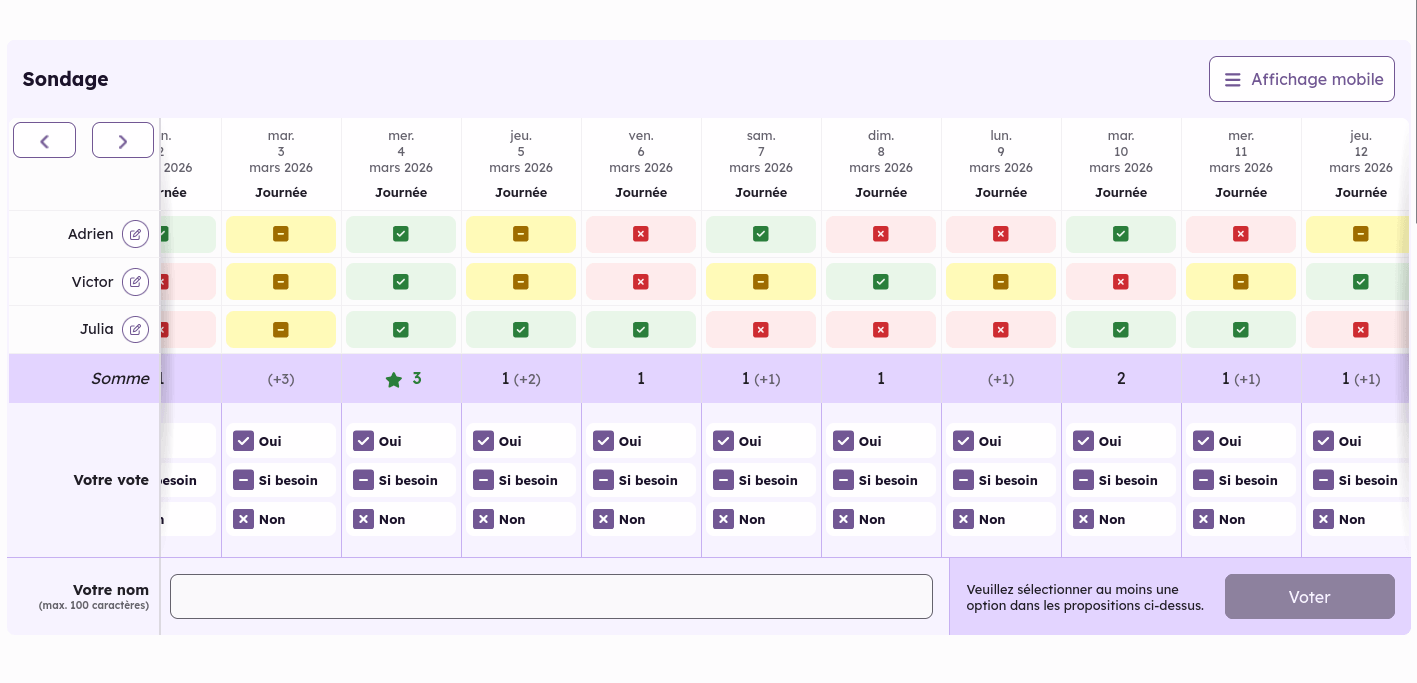
Task: Click Adrien's red cross for Friday 6 March
Action: tap(641, 234)
